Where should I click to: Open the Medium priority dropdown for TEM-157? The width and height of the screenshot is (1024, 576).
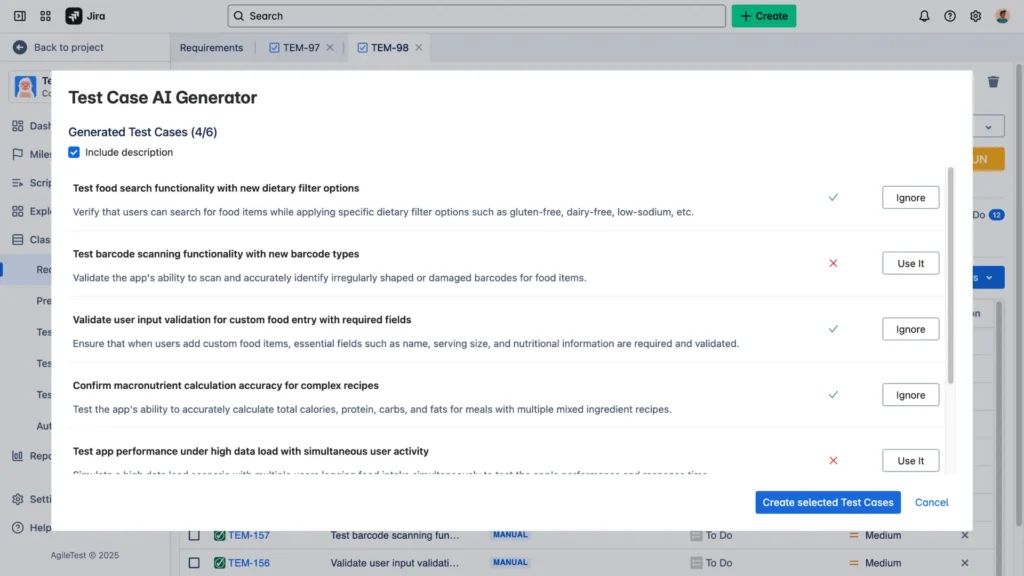[x=878, y=535]
